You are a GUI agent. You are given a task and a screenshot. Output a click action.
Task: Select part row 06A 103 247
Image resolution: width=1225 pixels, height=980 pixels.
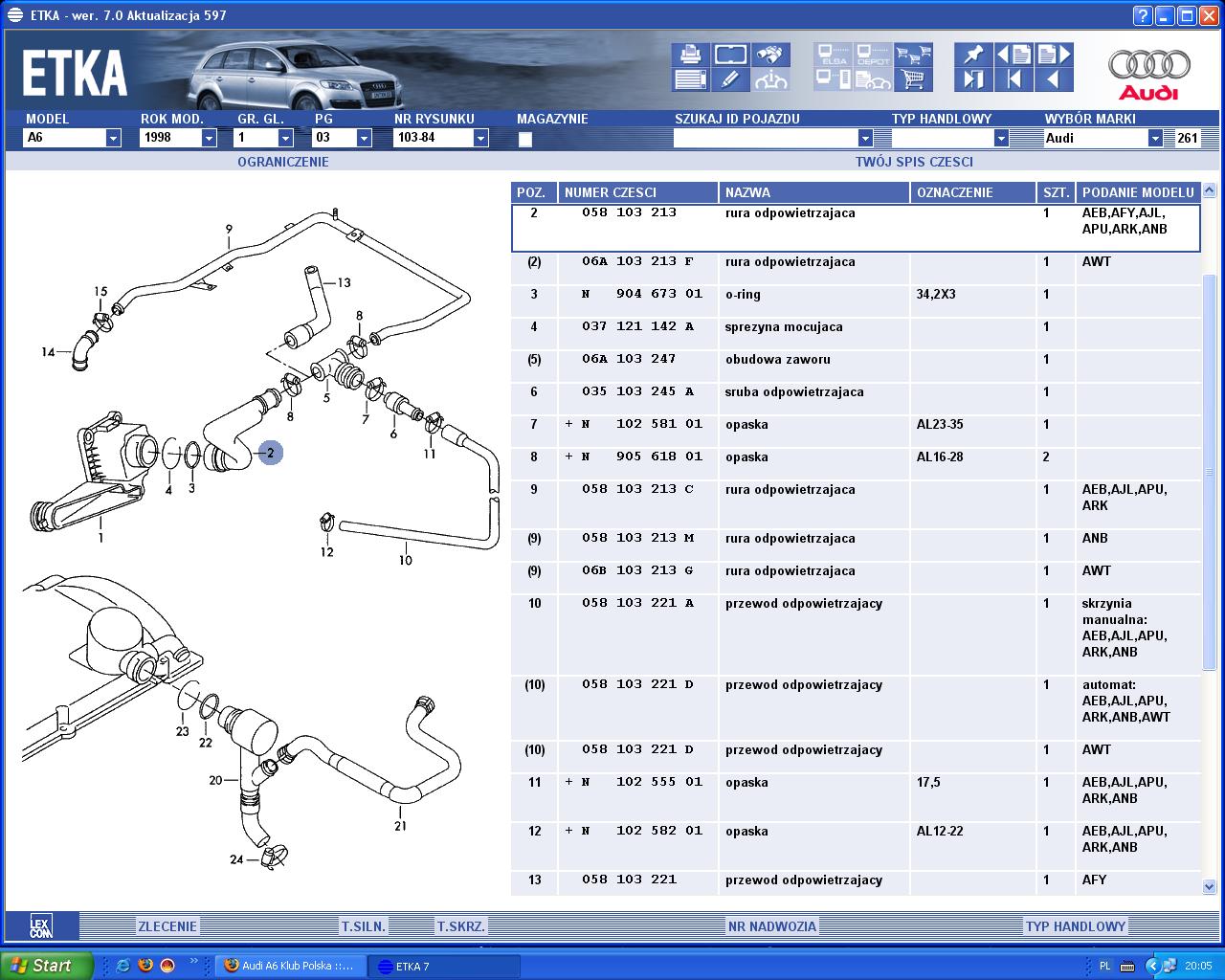click(x=856, y=359)
